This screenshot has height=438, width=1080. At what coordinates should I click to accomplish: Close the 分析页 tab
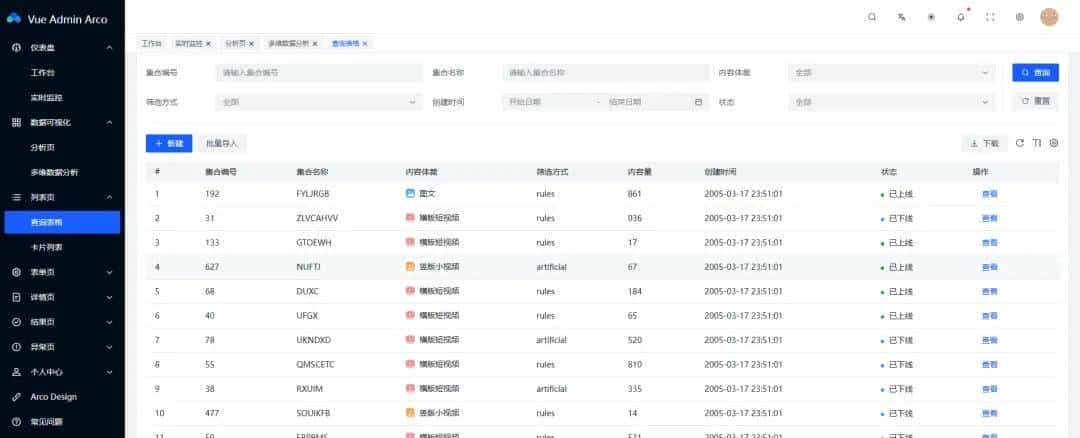point(251,43)
